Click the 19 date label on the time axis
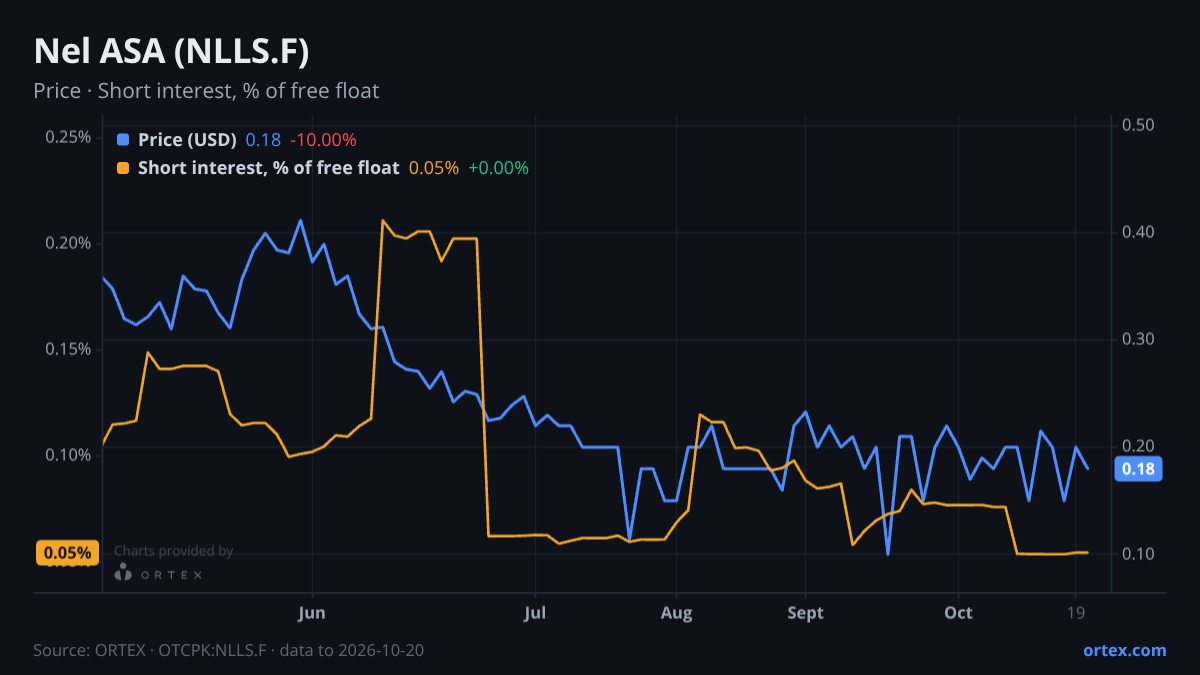This screenshot has height=675, width=1200. click(1075, 612)
